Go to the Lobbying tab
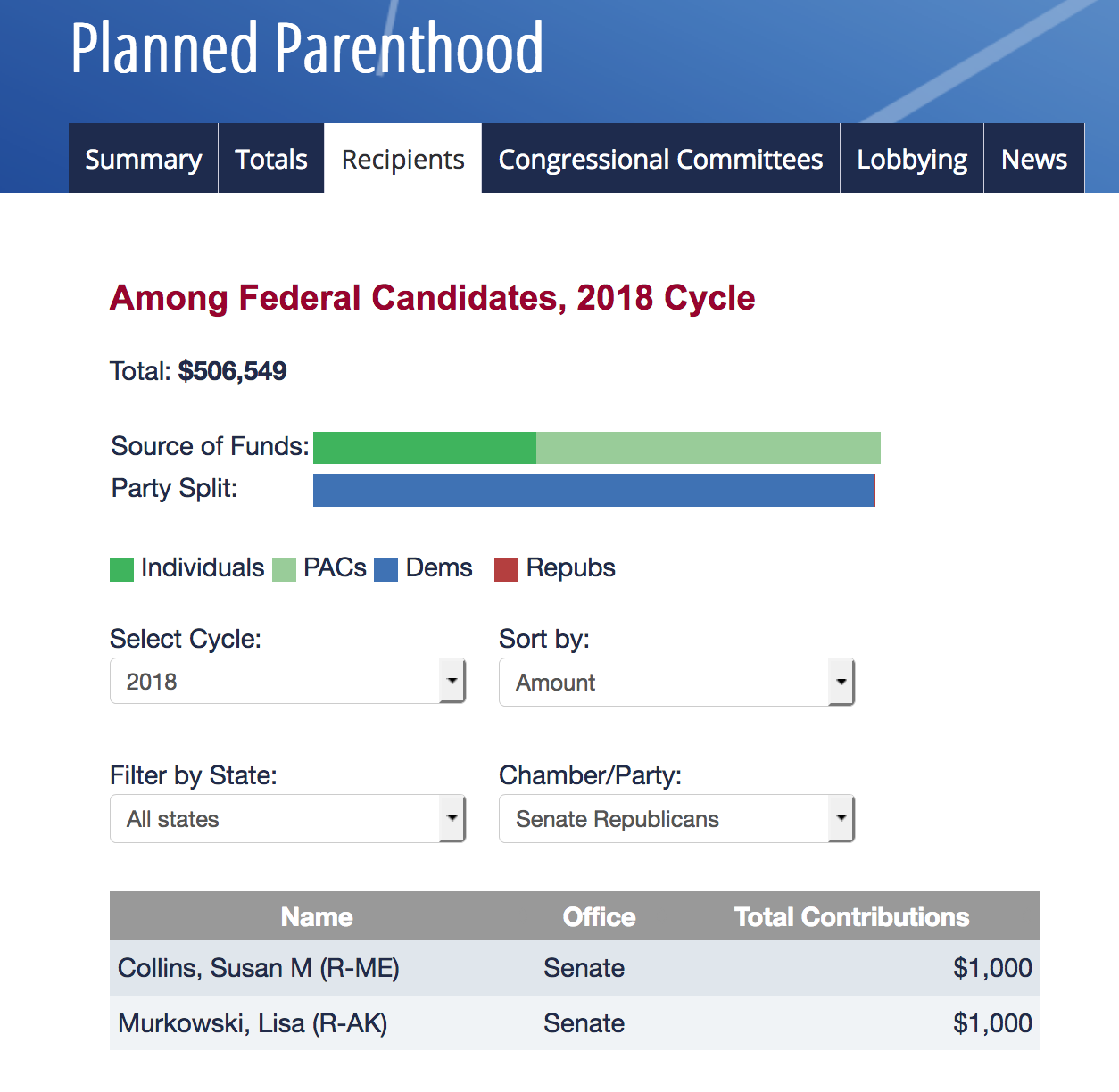Image resolution: width=1119 pixels, height=1092 pixels. point(912,159)
